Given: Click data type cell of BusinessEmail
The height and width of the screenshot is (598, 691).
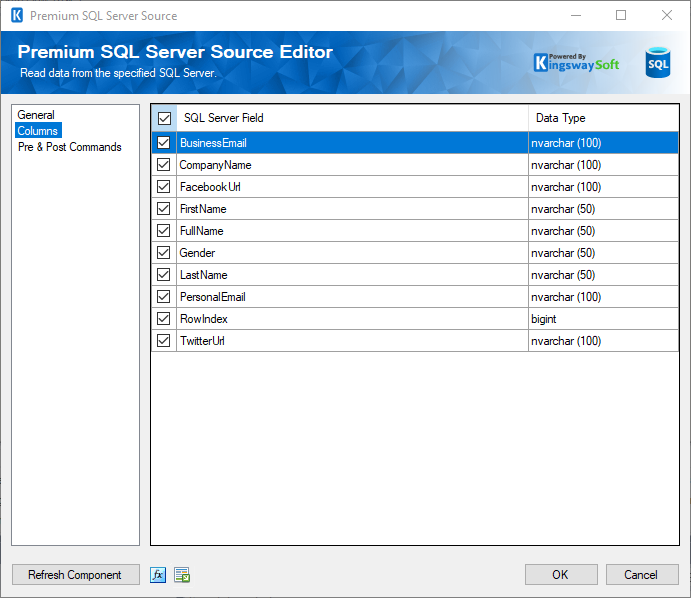Looking at the screenshot, I should click(603, 142).
